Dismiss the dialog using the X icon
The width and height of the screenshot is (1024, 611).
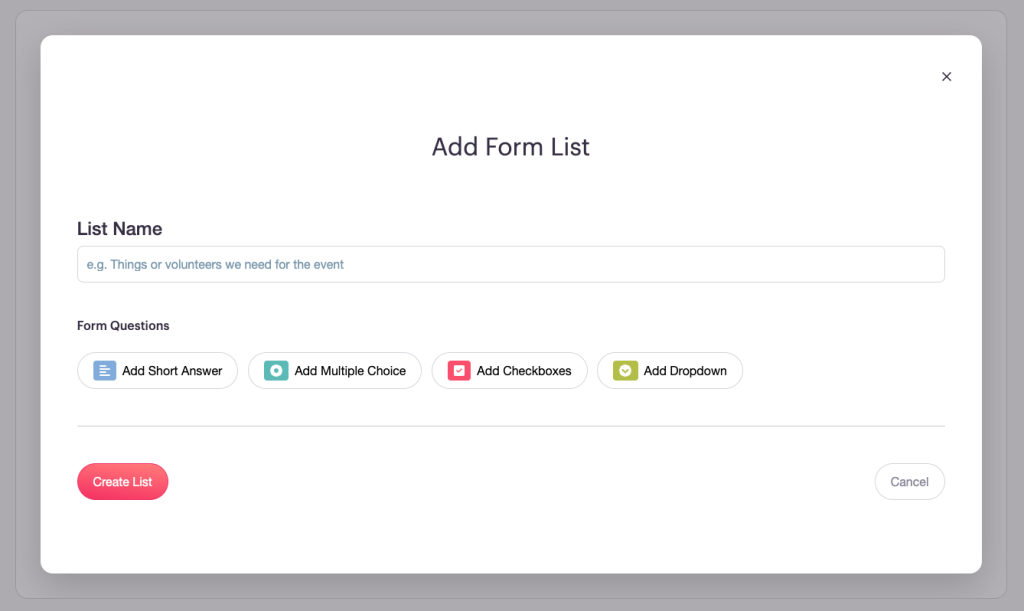click(946, 76)
